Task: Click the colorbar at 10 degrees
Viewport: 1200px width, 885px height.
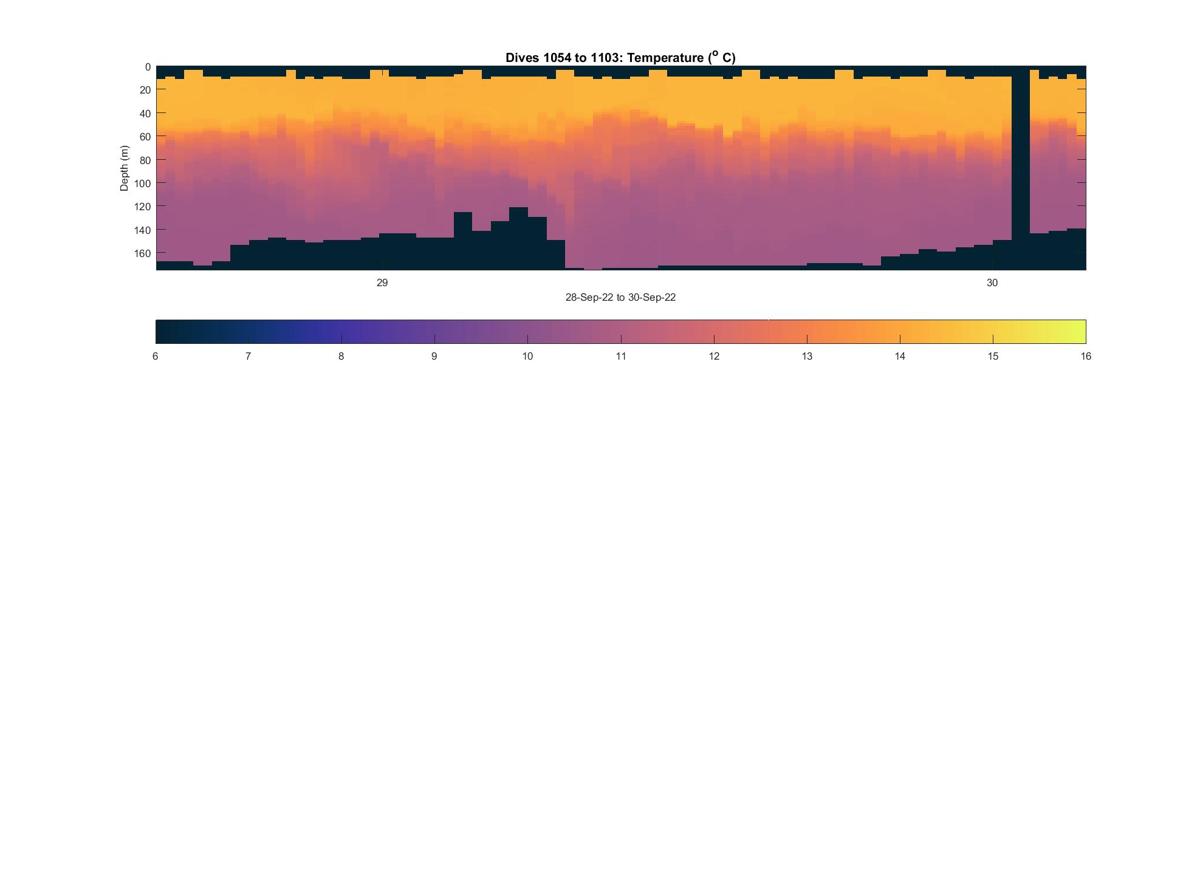Action: [527, 331]
